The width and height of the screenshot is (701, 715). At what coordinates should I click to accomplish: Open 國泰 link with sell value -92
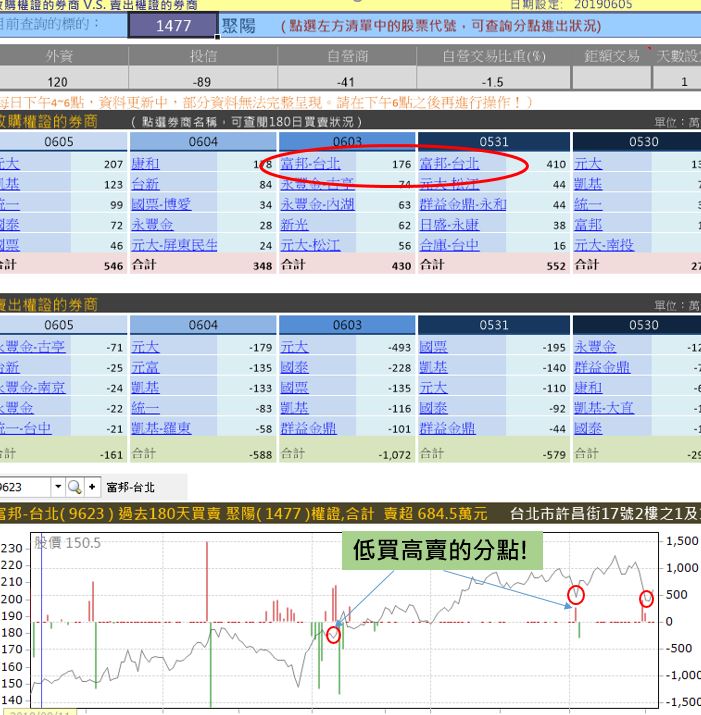pyautogui.click(x=434, y=408)
